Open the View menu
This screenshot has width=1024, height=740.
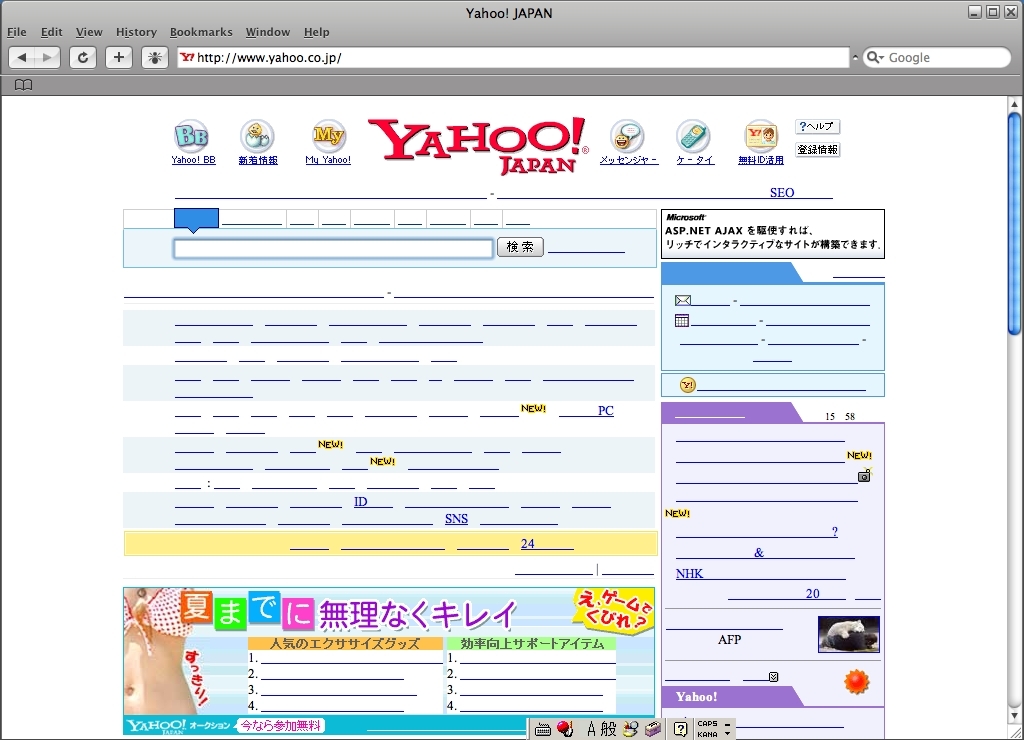[89, 32]
